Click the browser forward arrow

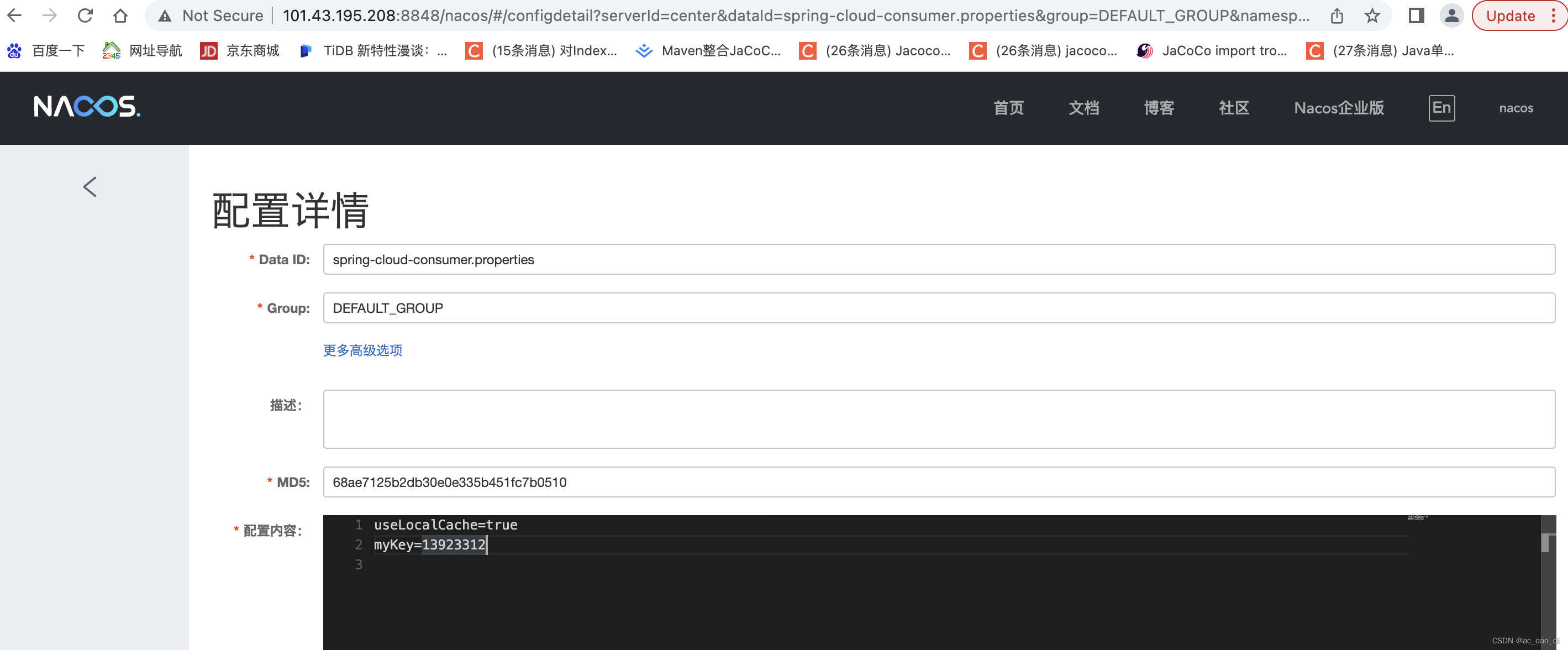[50, 15]
